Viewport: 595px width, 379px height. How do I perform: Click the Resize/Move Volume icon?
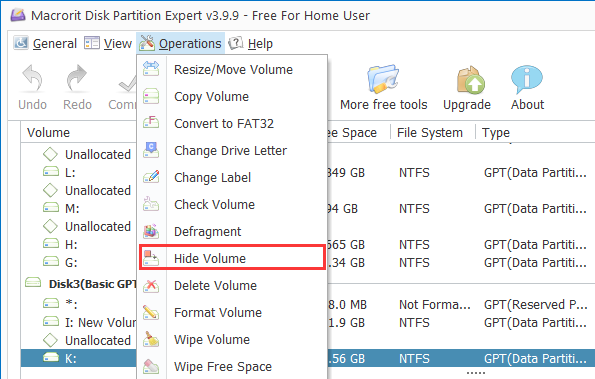(x=151, y=69)
